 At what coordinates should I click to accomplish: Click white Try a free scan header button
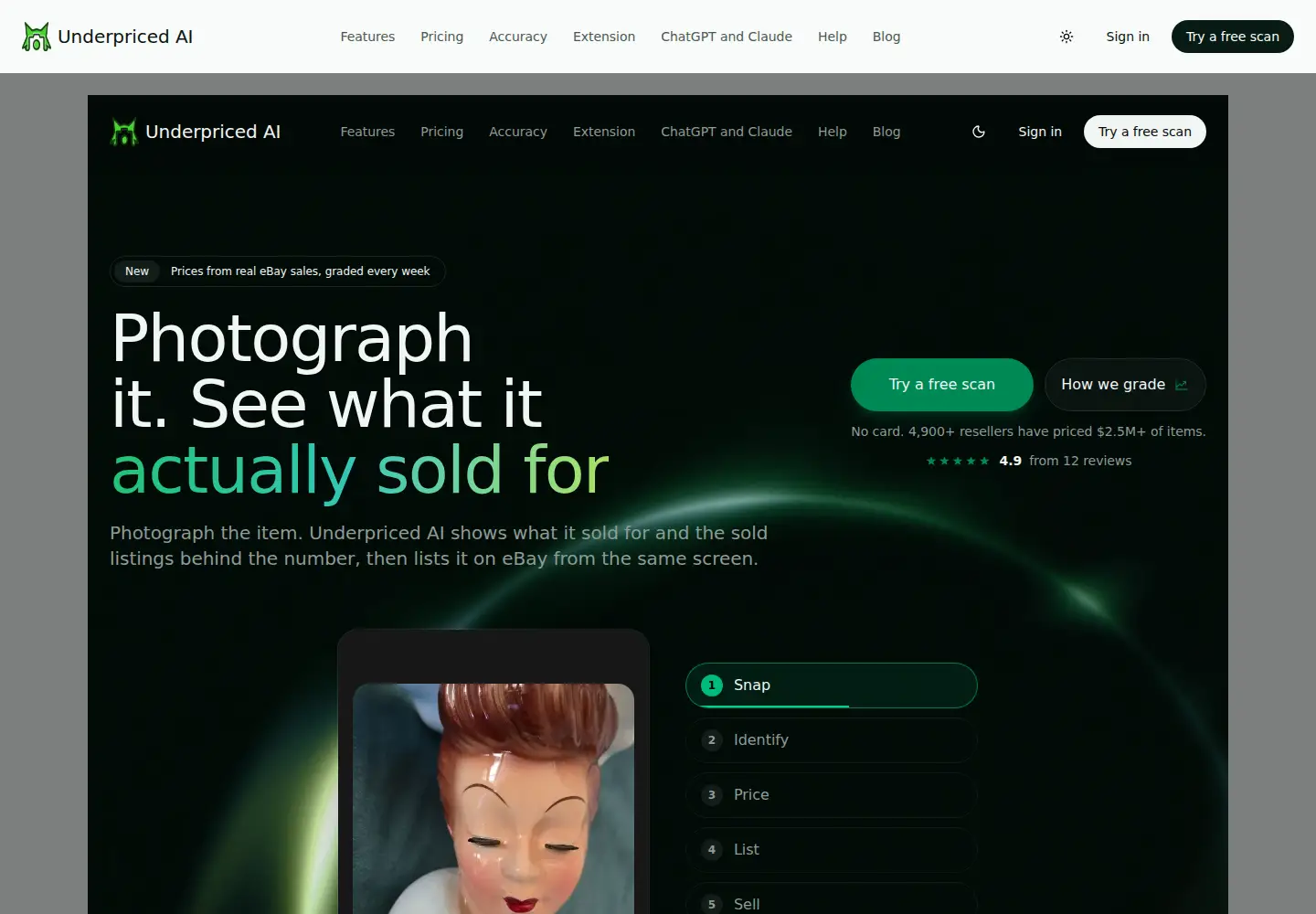point(1145,132)
